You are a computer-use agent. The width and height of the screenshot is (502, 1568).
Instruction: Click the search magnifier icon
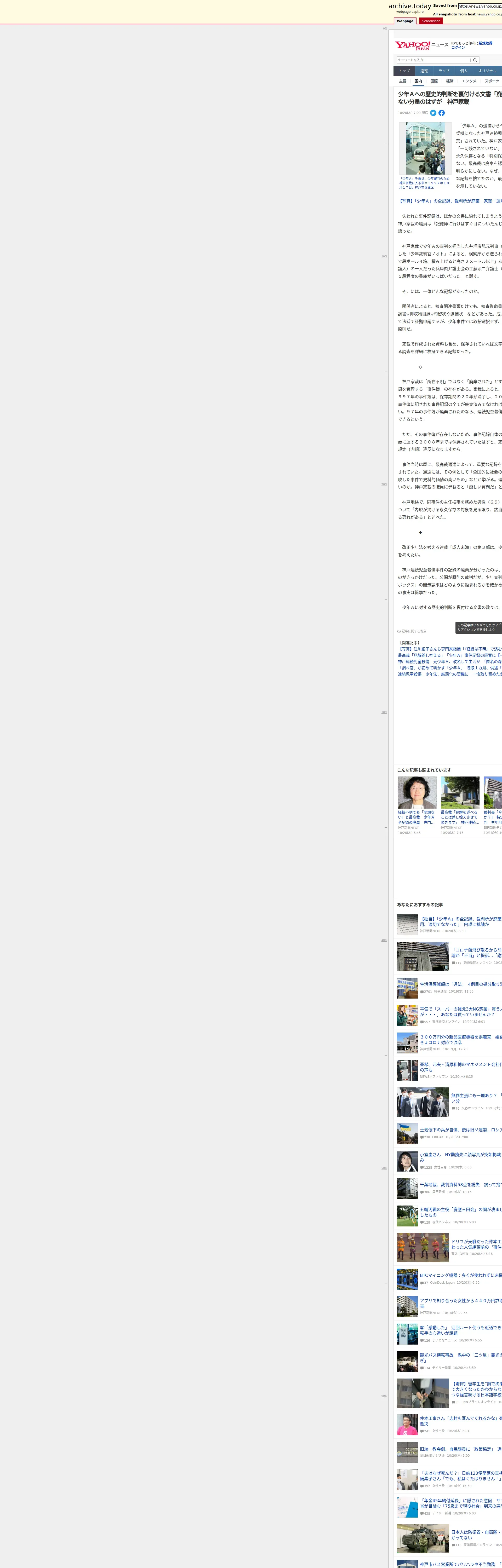pos(475,60)
